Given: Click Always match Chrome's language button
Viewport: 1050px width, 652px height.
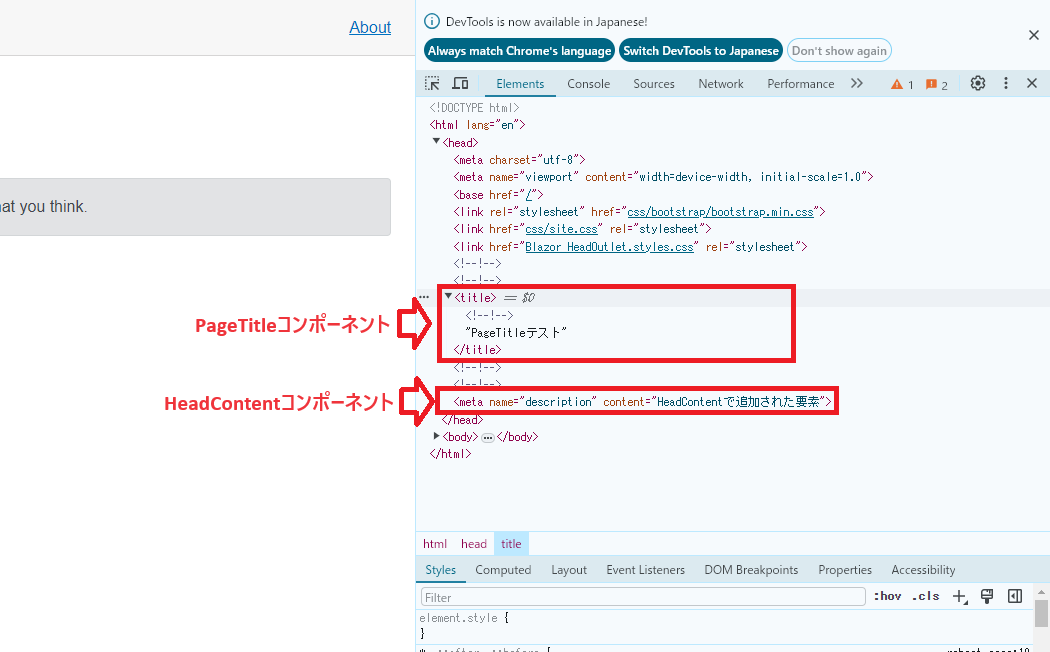Looking at the screenshot, I should (520, 51).
